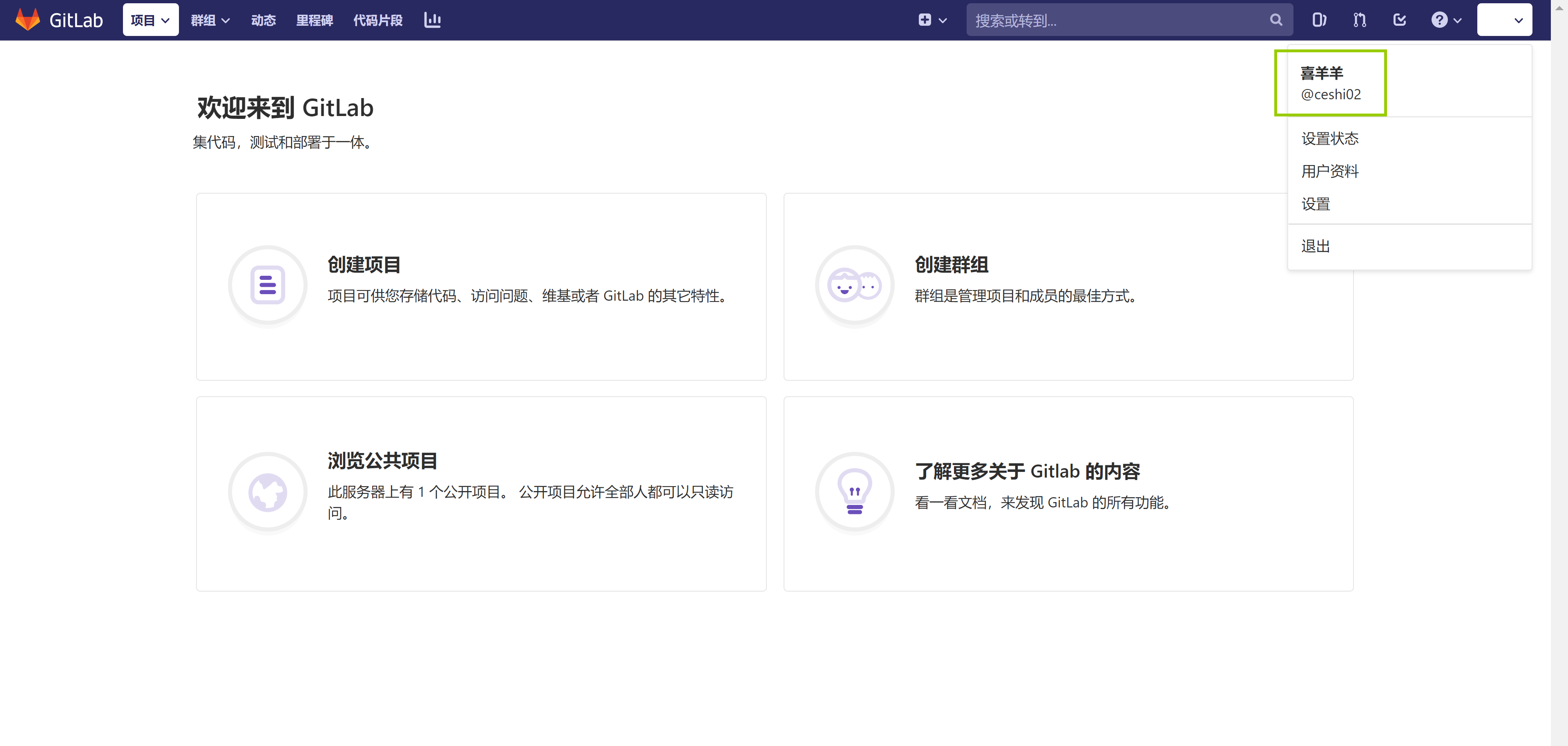Open 了解更多关于 Gitlab 的内容 heading
This screenshot has height=746, width=1568.
(x=1027, y=471)
